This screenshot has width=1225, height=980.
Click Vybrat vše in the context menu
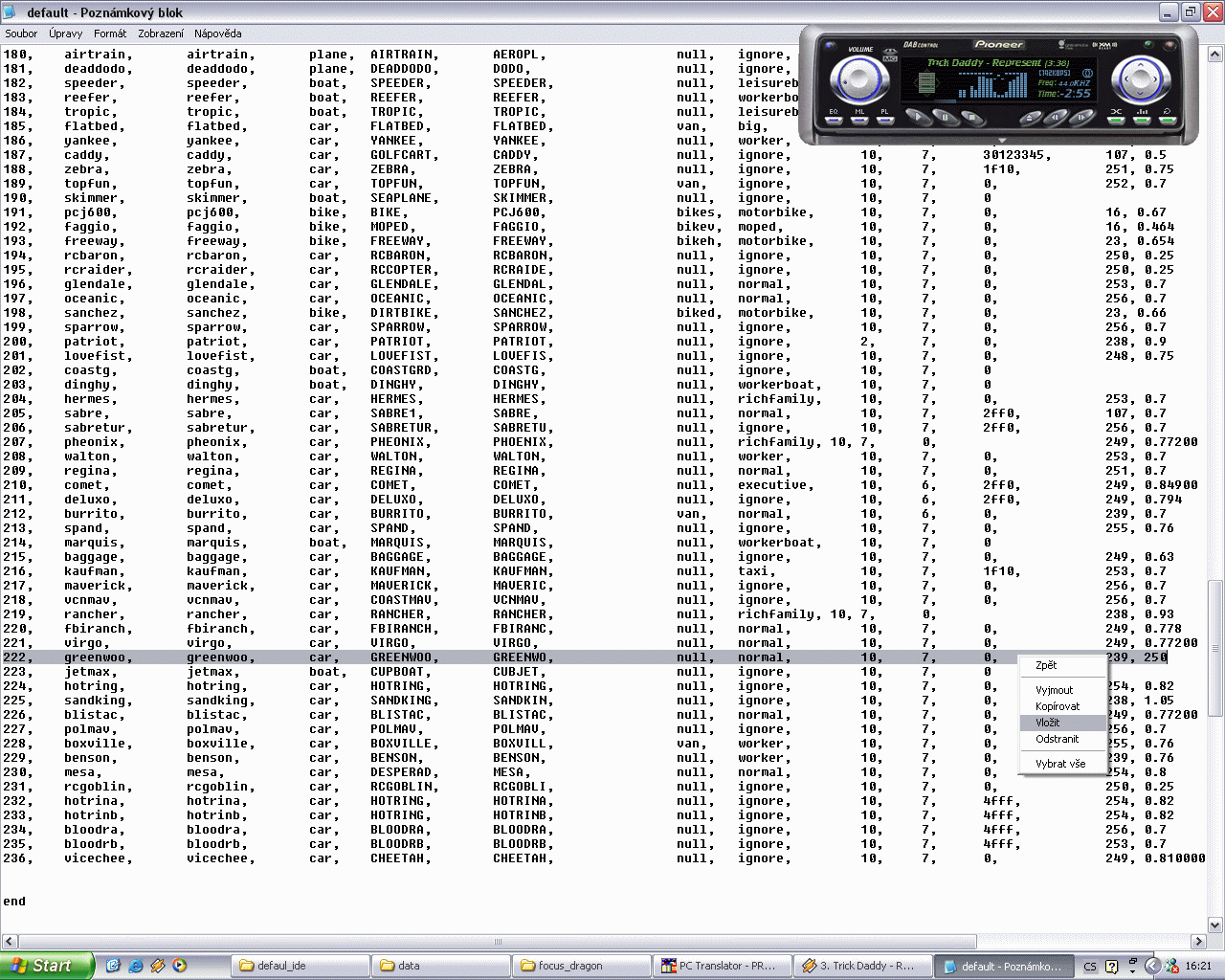click(x=1060, y=764)
